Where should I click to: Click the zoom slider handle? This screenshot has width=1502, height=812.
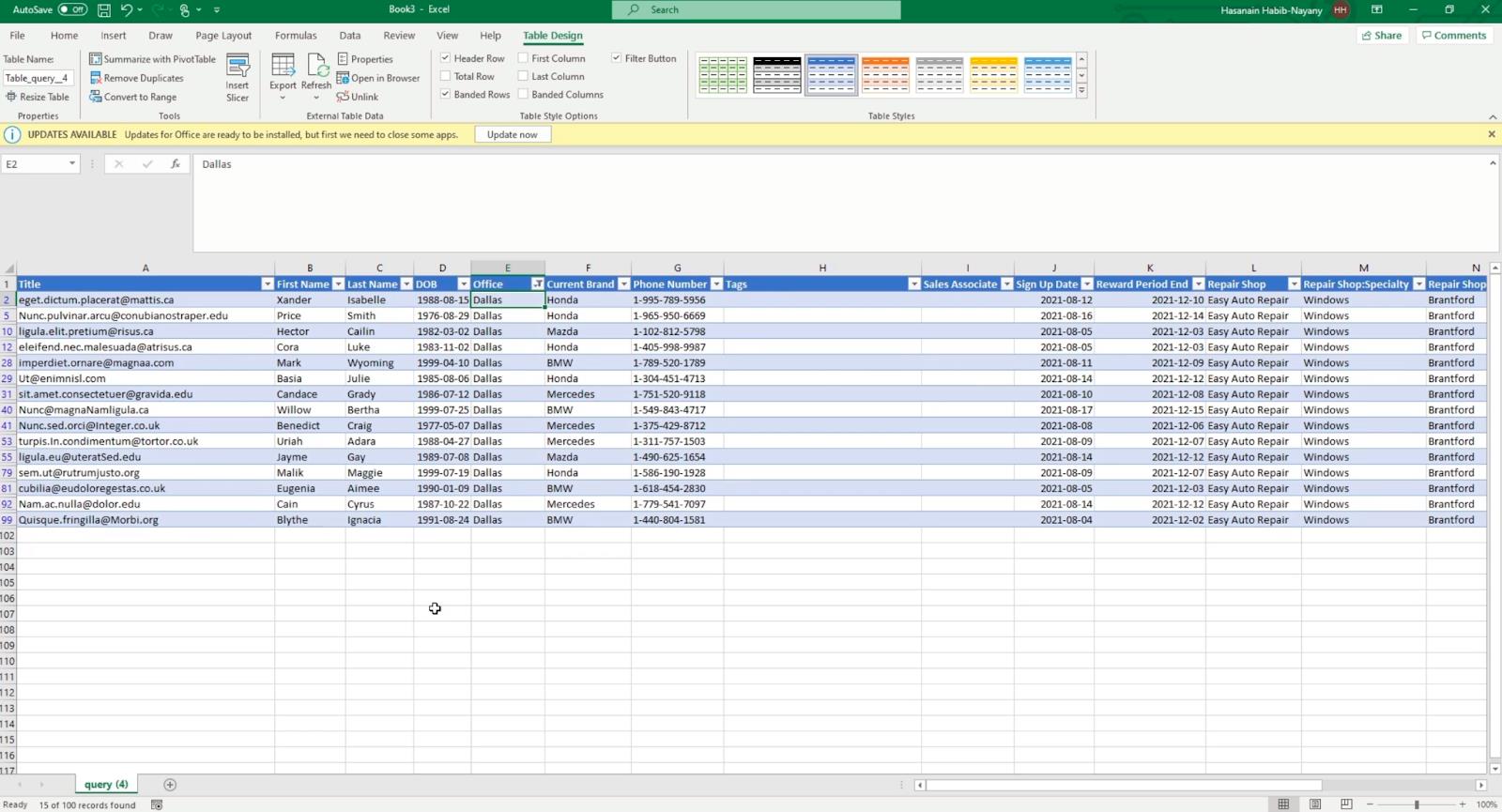1417,804
